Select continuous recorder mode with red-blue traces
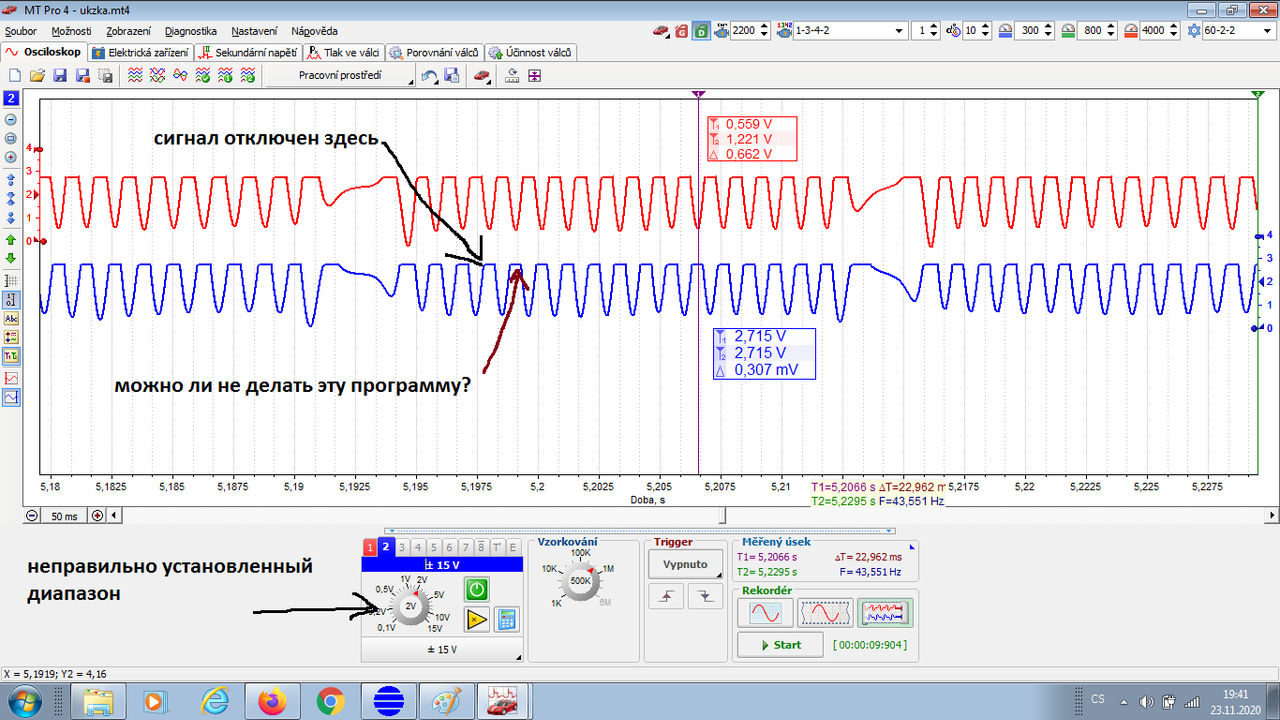The height and width of the screenshot is (720, 1280). tap(885, 612)
